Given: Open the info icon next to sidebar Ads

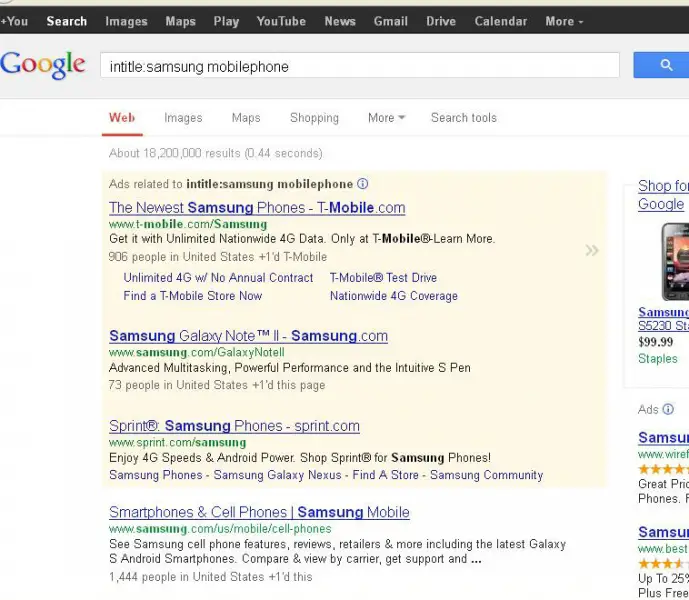Looking at the screenshot, I should point(668,410).
